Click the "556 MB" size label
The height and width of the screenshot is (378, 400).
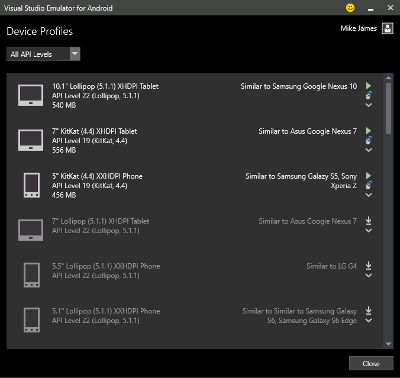click(64, 150)
